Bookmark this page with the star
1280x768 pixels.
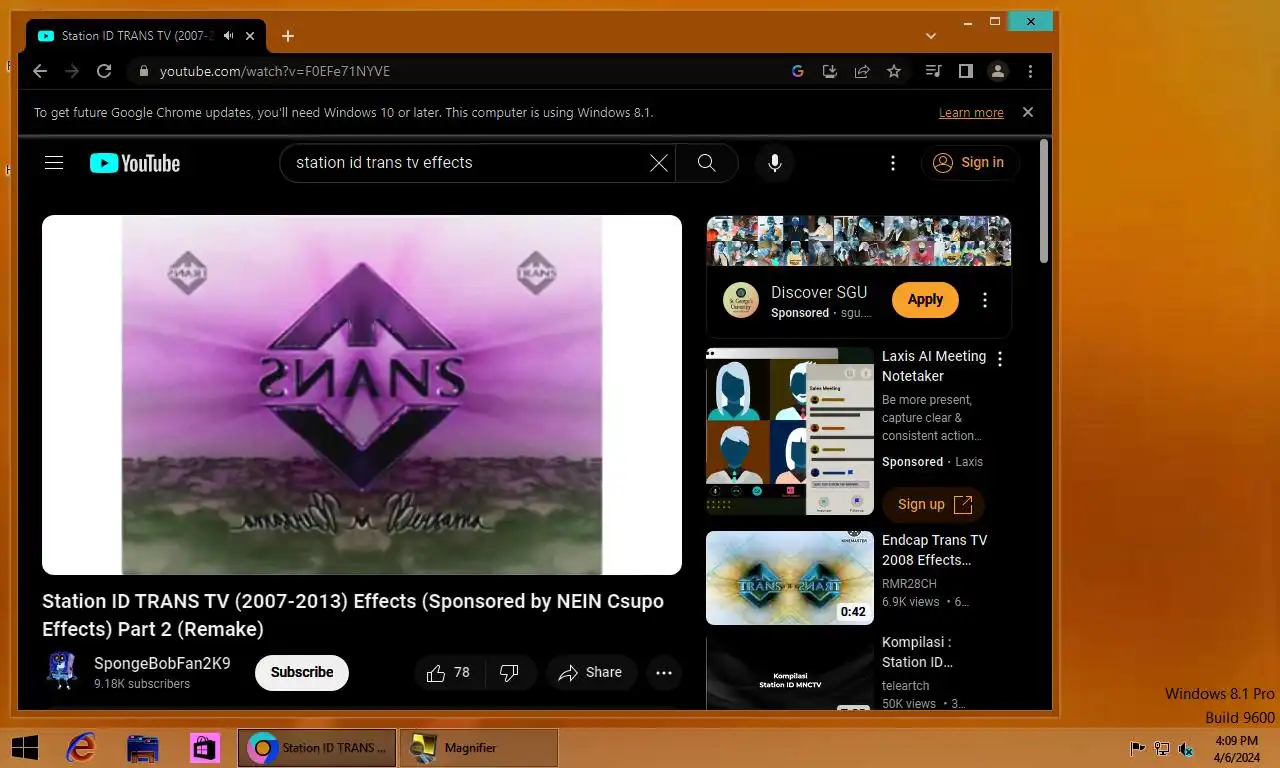coord(894,71)
